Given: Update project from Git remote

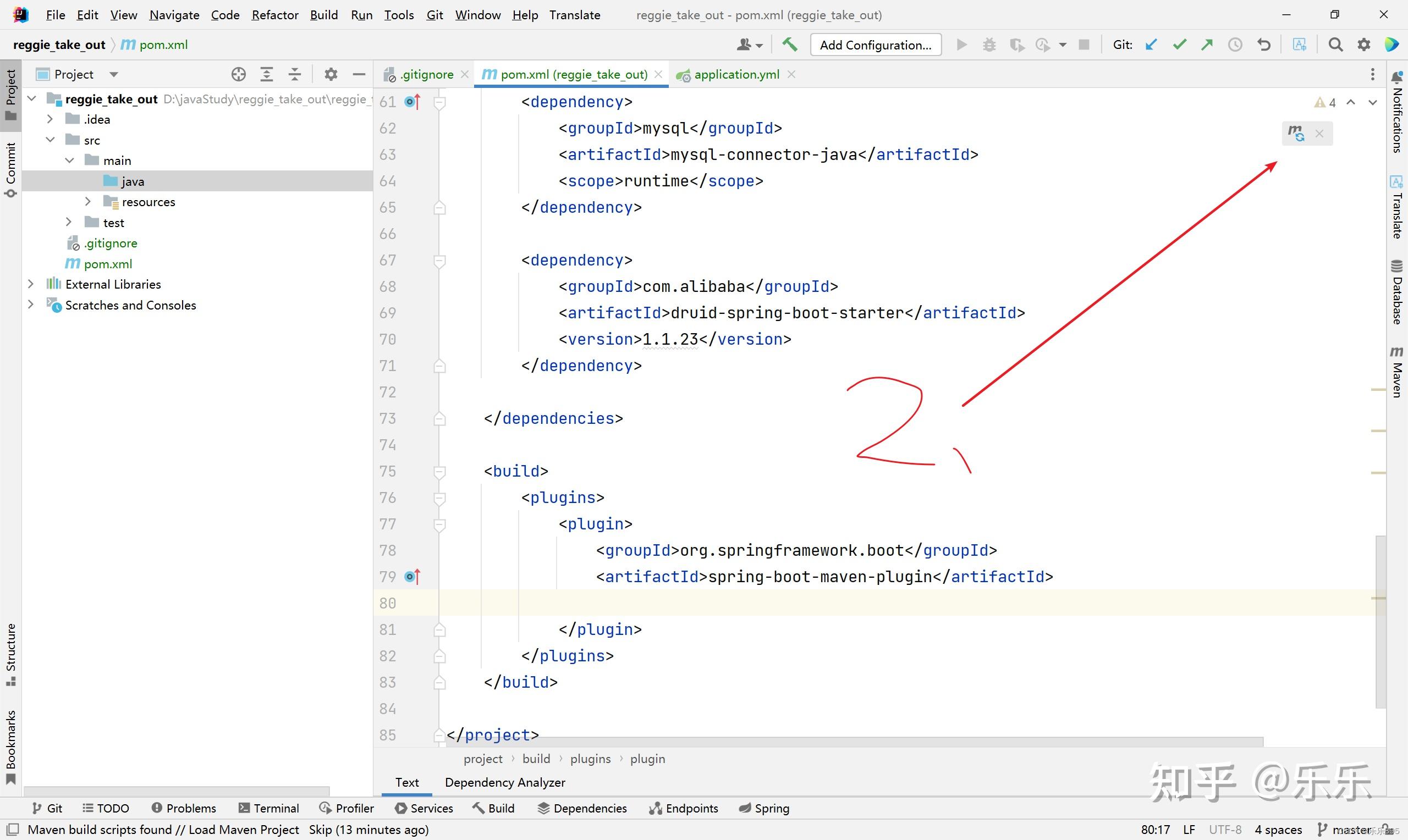Looking at the screenshot, I should 1151,45.
